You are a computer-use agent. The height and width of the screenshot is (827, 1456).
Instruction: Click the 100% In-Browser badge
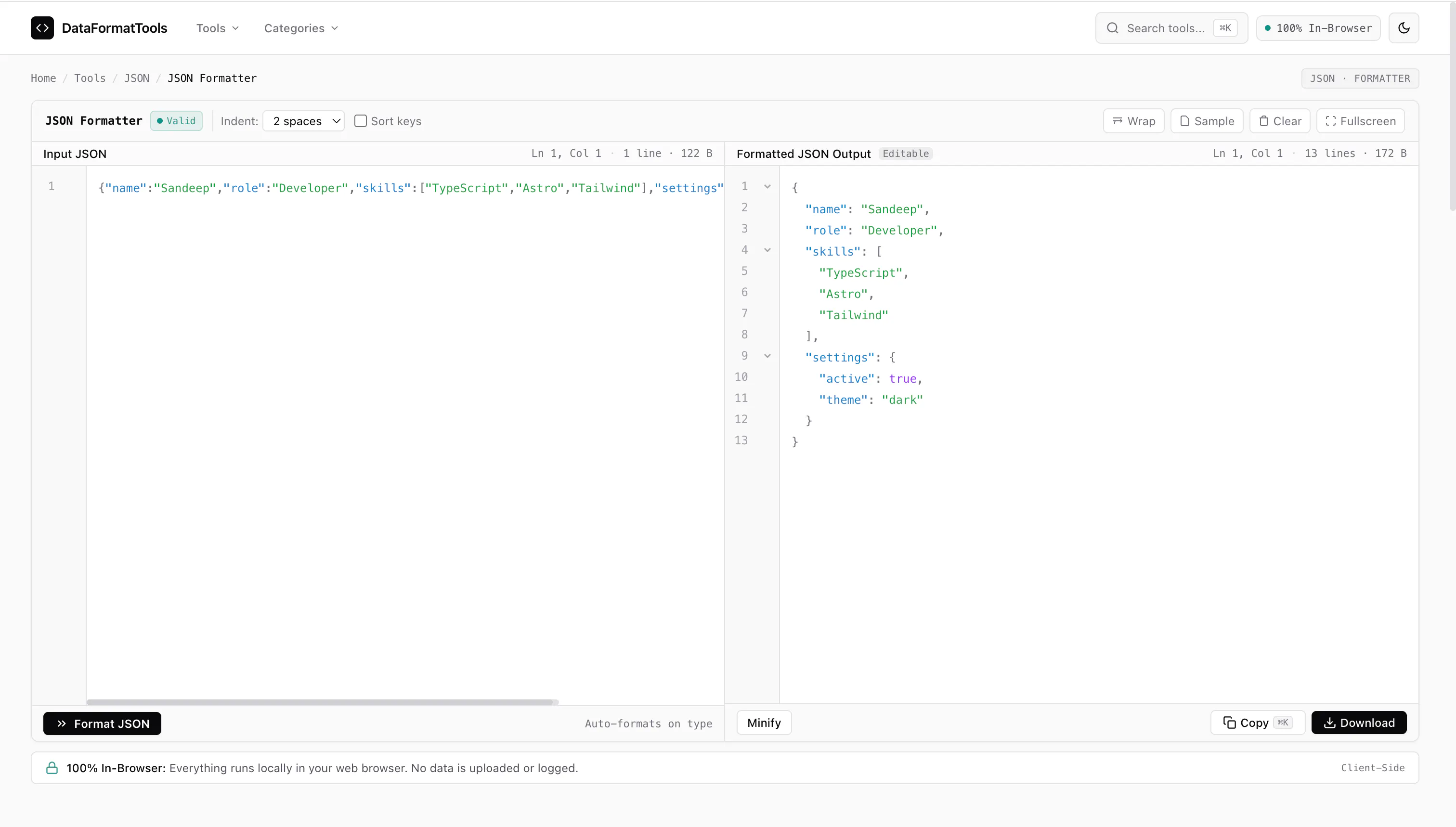click(1318, 28)
